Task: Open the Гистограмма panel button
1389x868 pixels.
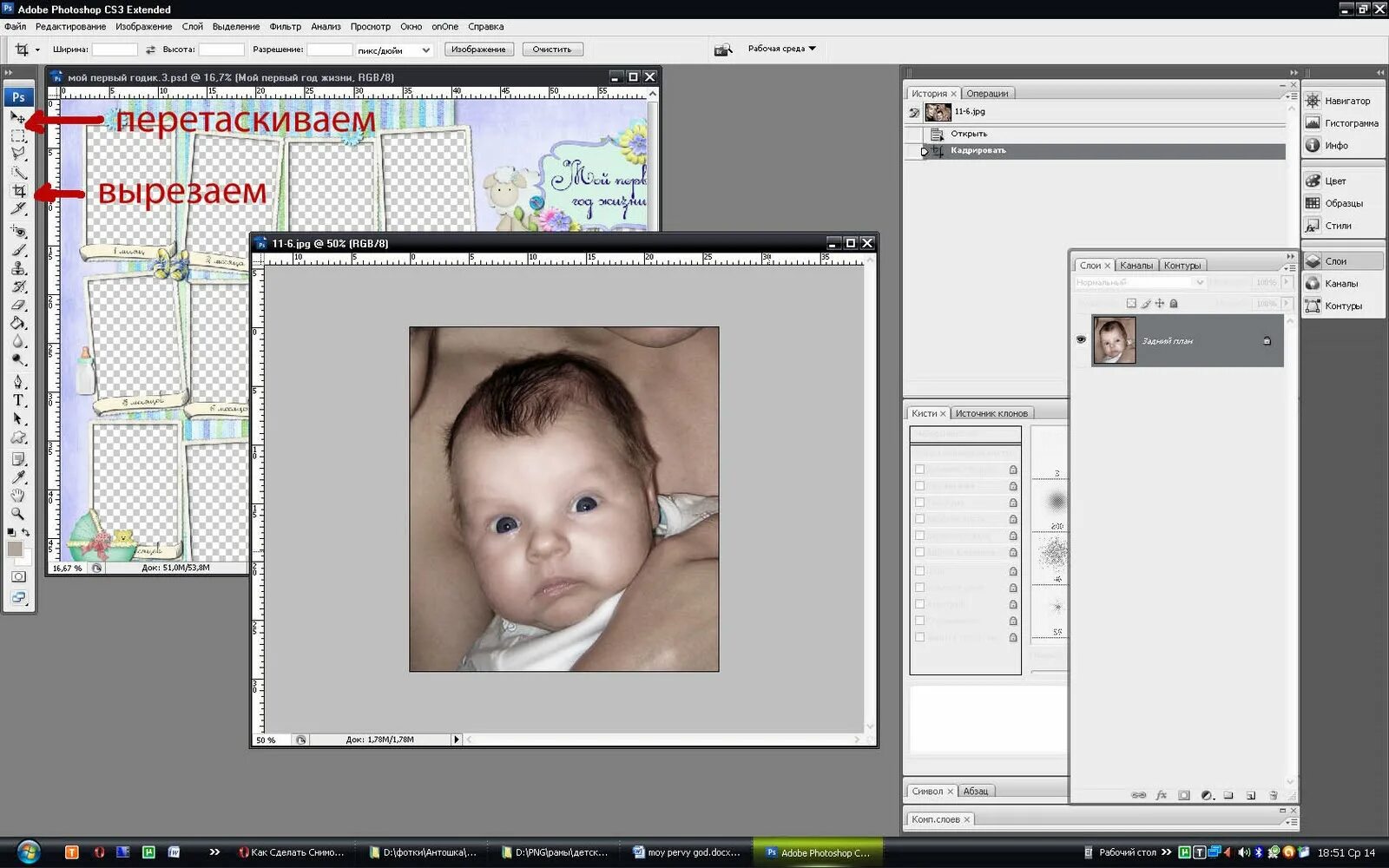Action: tap(1342, 123)
